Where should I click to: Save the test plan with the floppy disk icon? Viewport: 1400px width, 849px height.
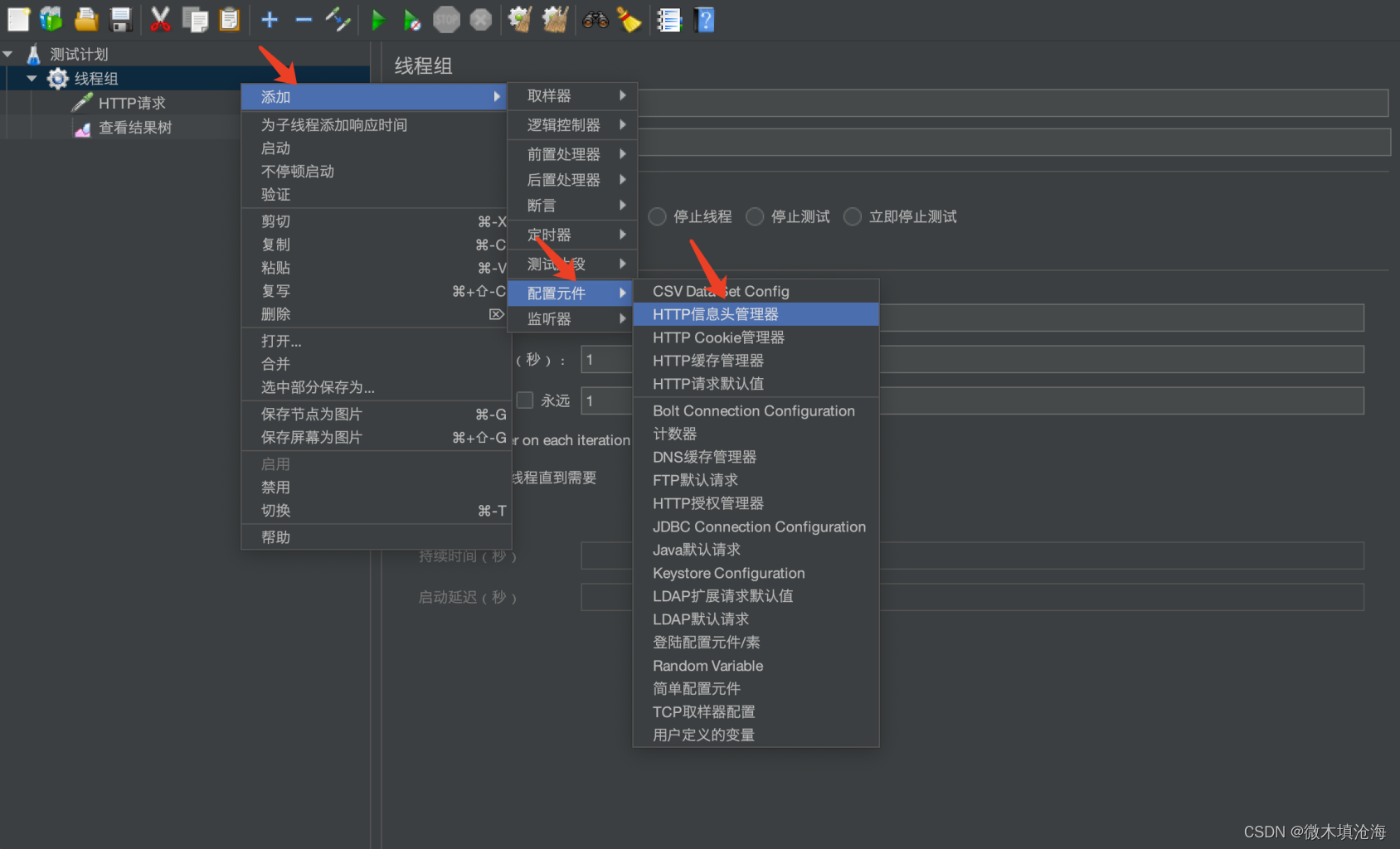(x=121, y=19)
